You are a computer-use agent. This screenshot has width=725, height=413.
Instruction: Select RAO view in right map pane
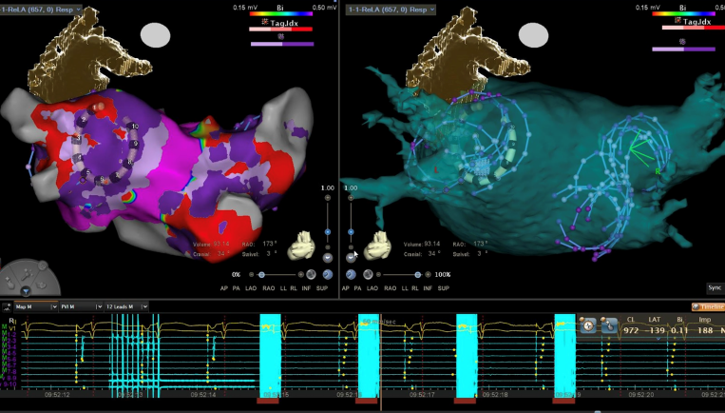pyautogui.click(x=390, y=288)
